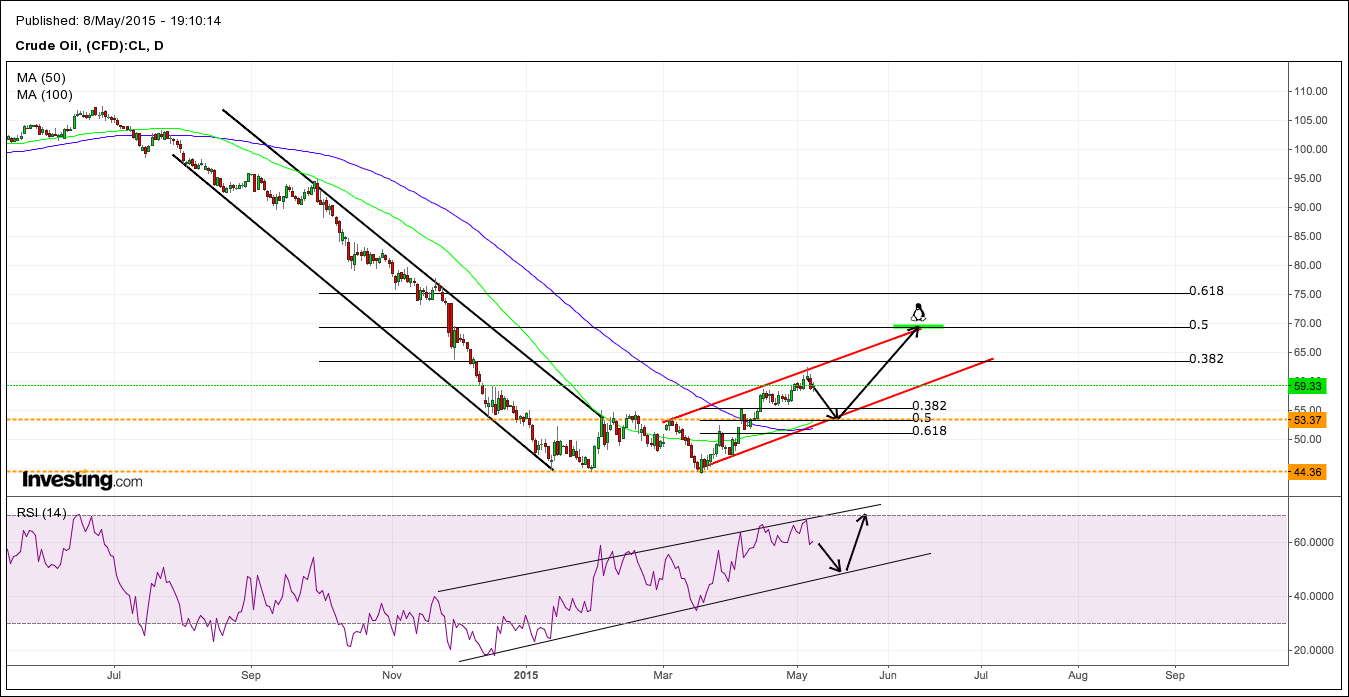
Task: Click the Mar time axis label
Action: [663, 676]
